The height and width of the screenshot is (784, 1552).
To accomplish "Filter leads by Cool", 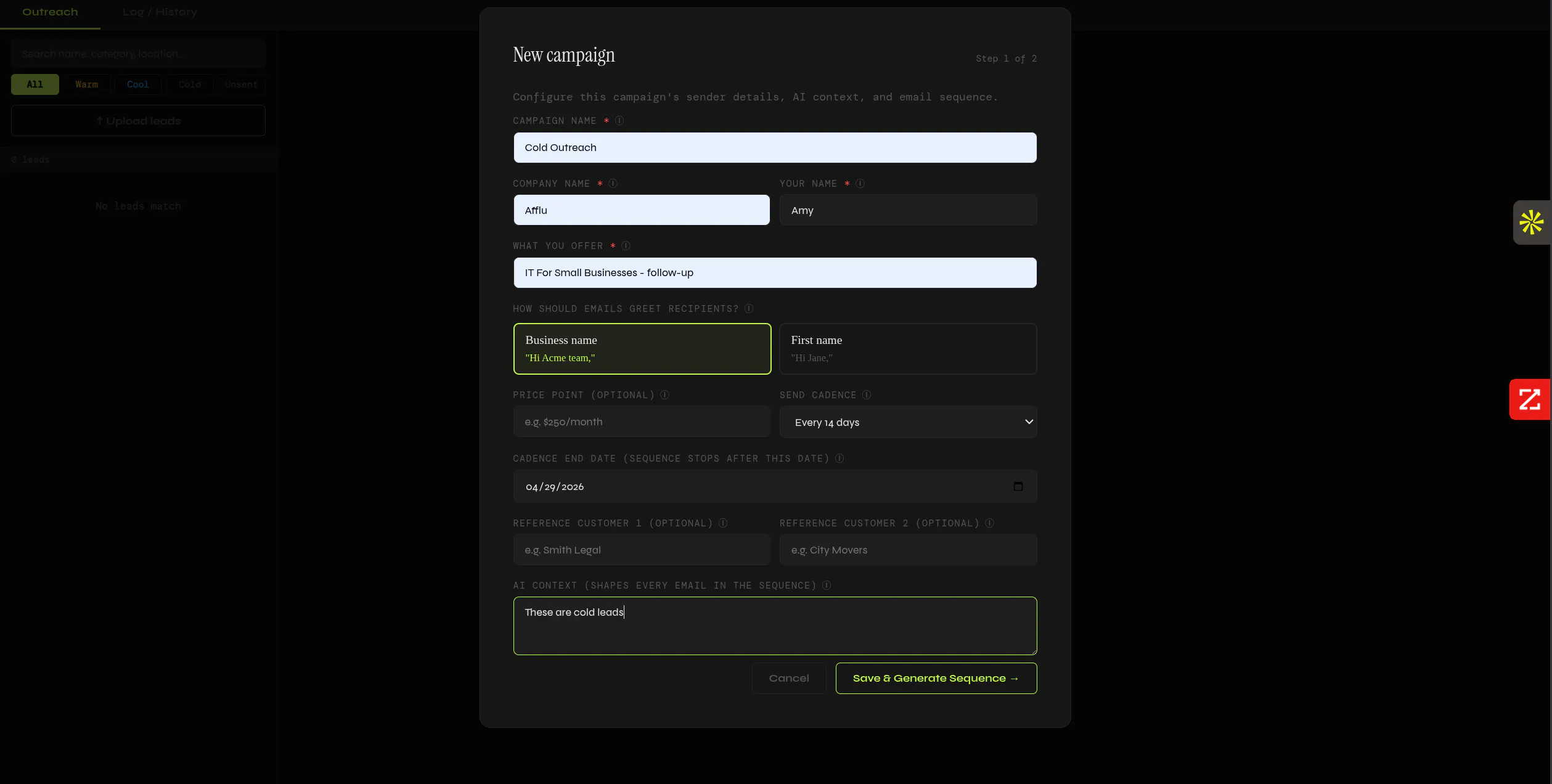I will [x=137, y=84].
